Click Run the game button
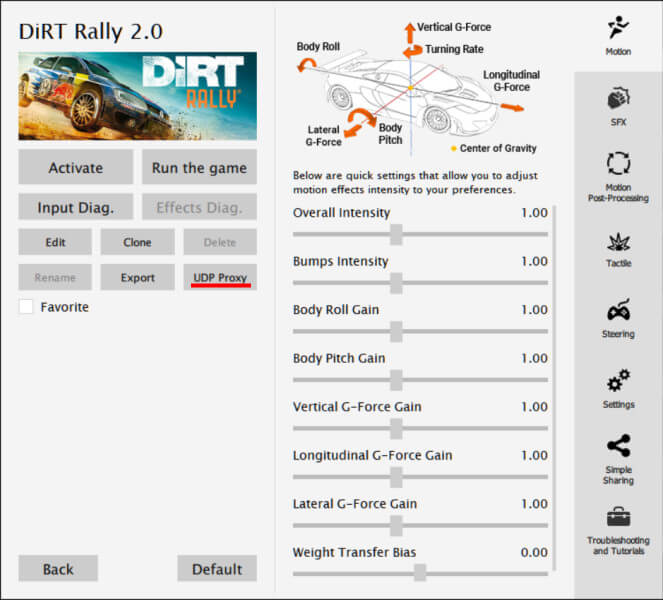The image size is (663, 600). click(199, 167)
